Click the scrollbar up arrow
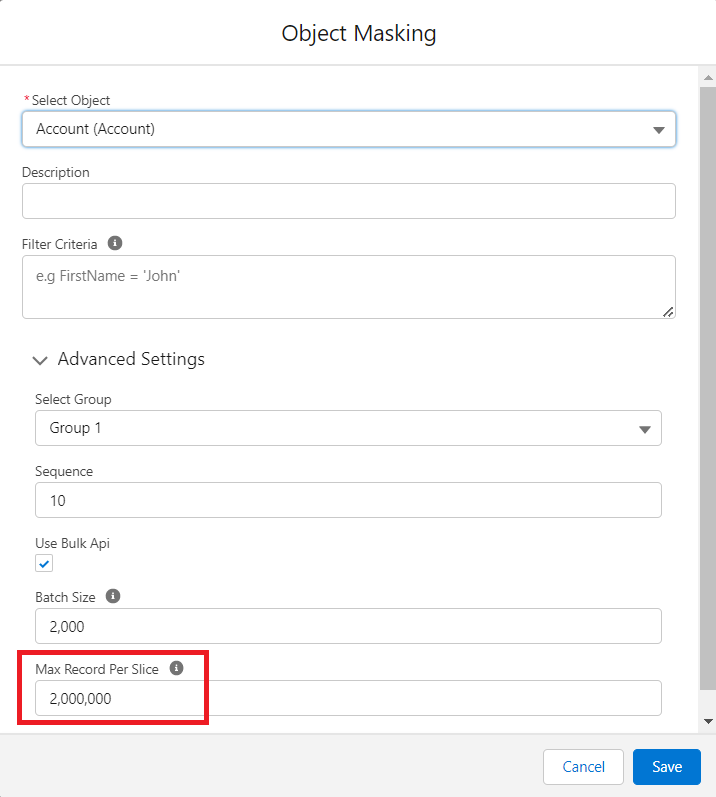This screenshot has width=716, height=797. (708, 77)
